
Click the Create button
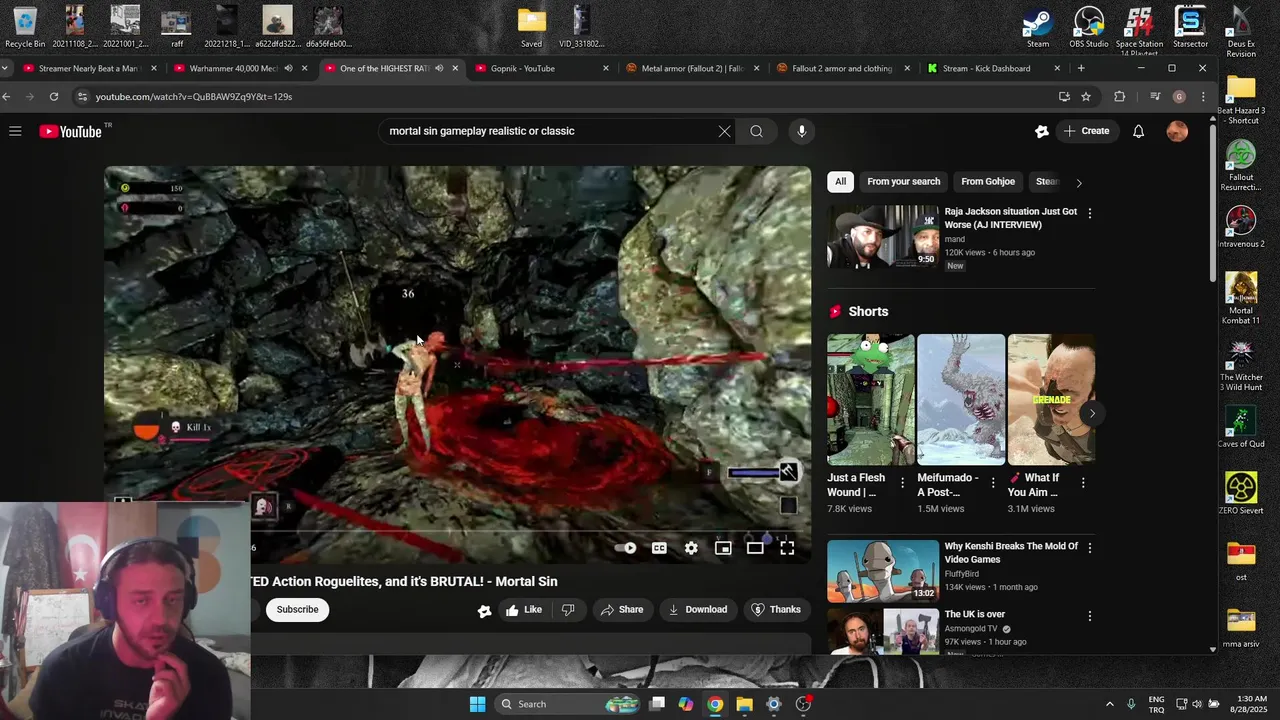pyautogui.click(x=1086, y=131)
